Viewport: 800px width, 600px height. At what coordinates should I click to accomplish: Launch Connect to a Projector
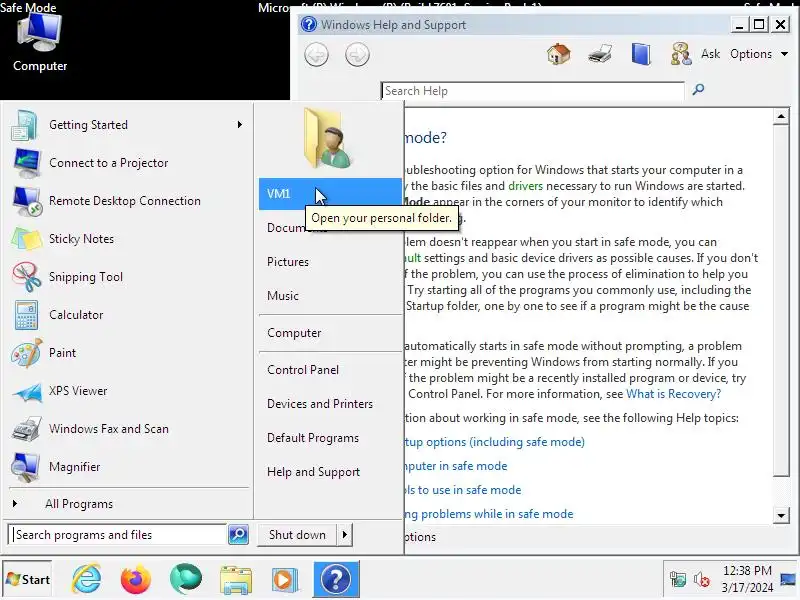(x=127, y=163)
